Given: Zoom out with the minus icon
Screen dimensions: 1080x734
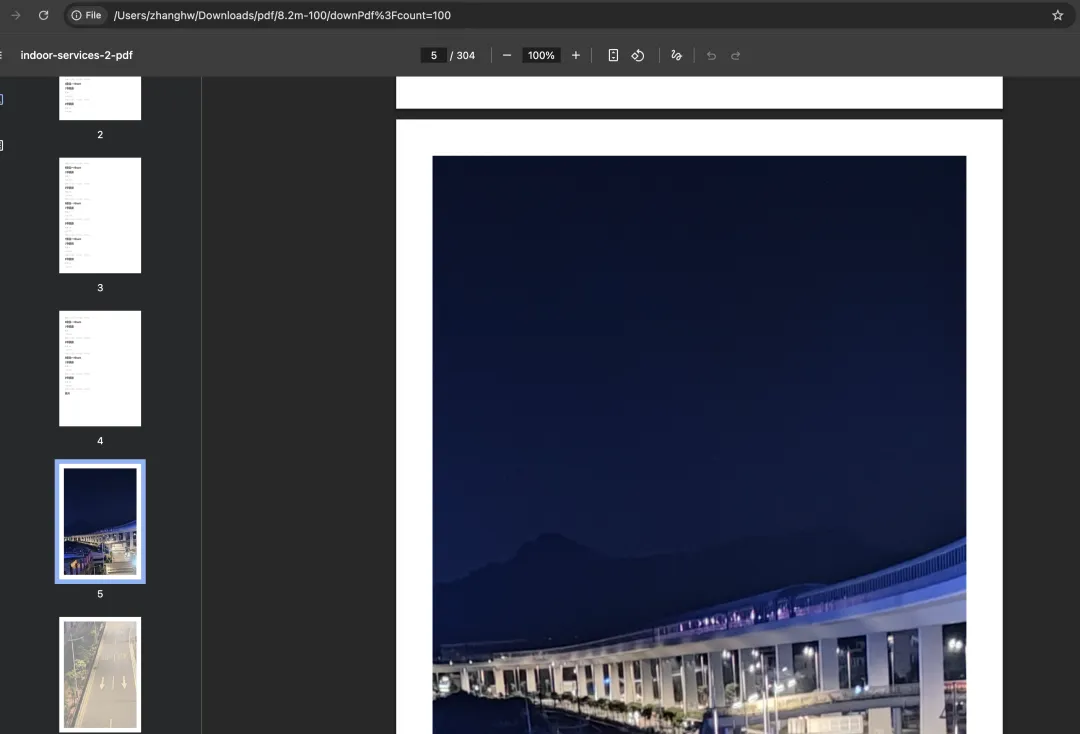Looking at the screenshot, I should coord(507,55).
